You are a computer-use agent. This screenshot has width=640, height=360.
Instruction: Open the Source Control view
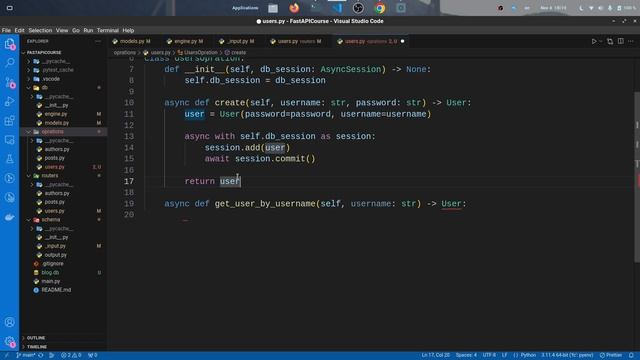9,82
